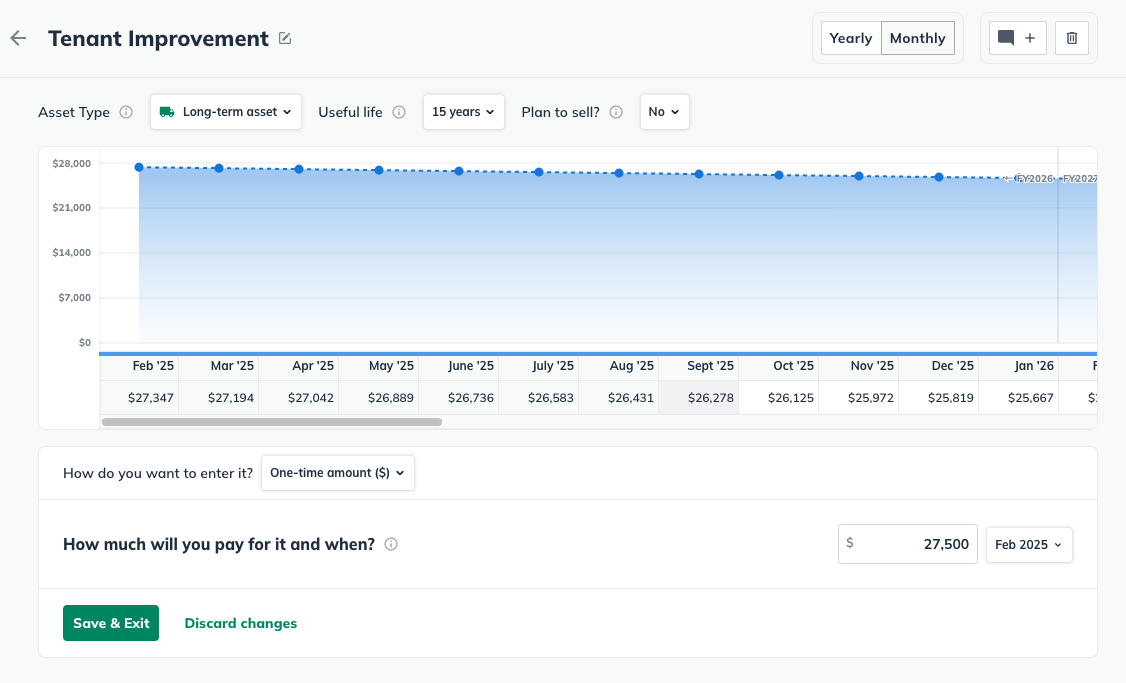The width and height of the screenshot is (1126, 683).
Task: Click the Plan to sell info icon
Action: pos(616,112)
